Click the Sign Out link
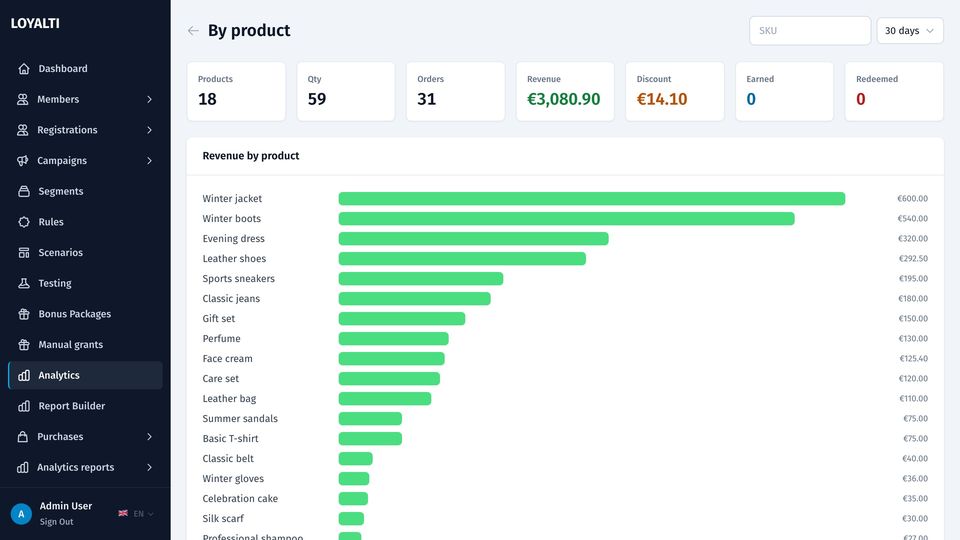Screen dimensions: 960x540 pyautogui.click(x=56, y=522)
